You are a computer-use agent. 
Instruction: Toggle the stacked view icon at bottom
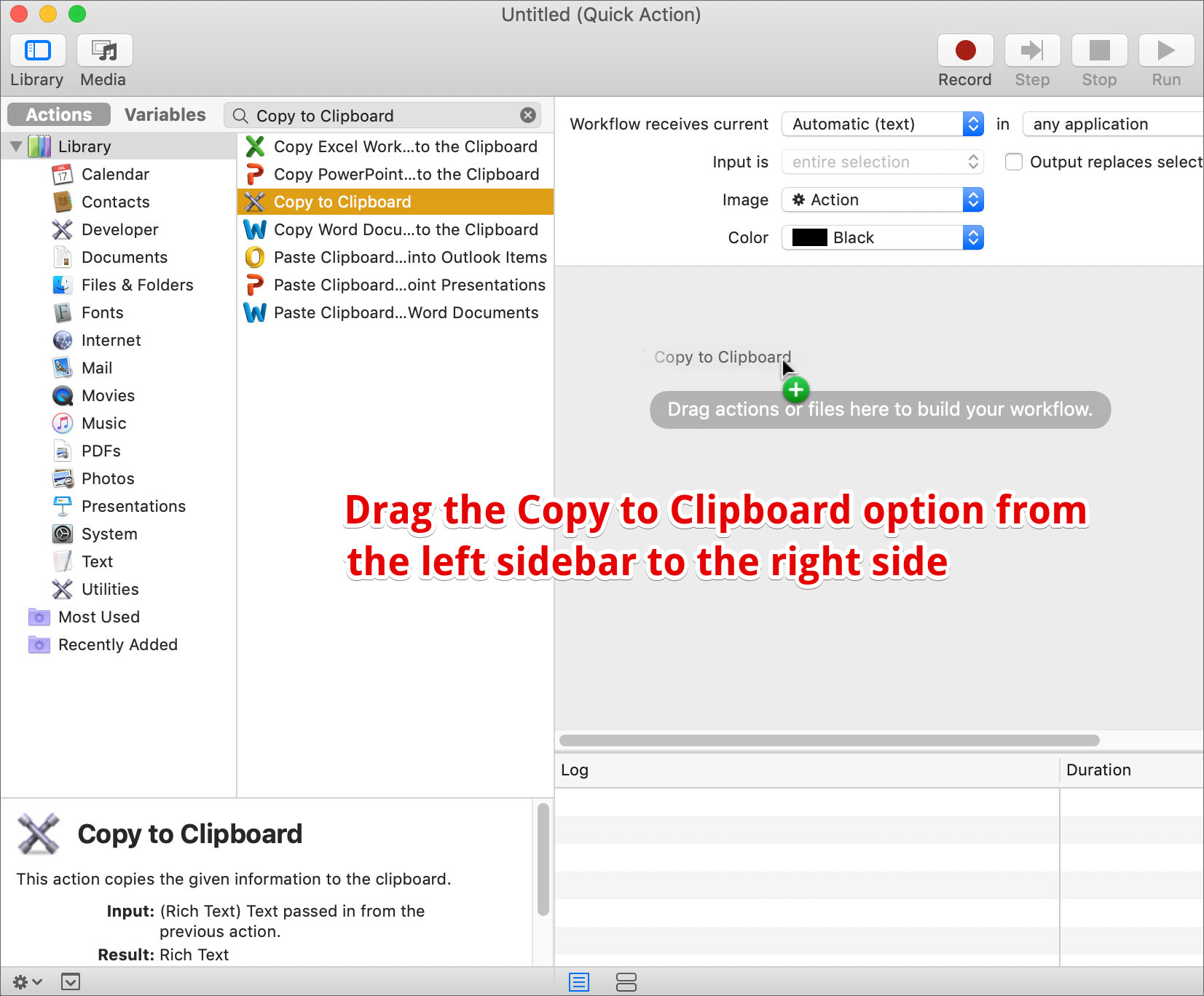pyautogui.click(x=627, y=981)
